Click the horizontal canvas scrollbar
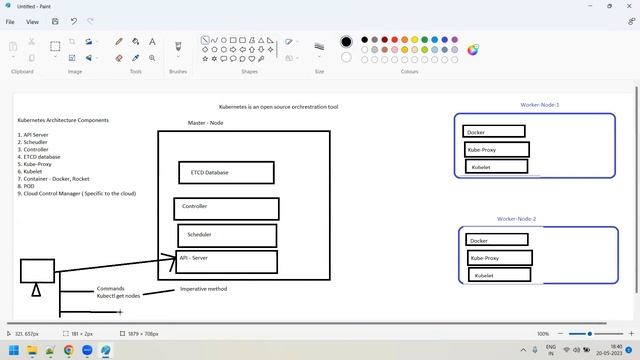This screenshot has height=360, width=640. click(307, 323)
